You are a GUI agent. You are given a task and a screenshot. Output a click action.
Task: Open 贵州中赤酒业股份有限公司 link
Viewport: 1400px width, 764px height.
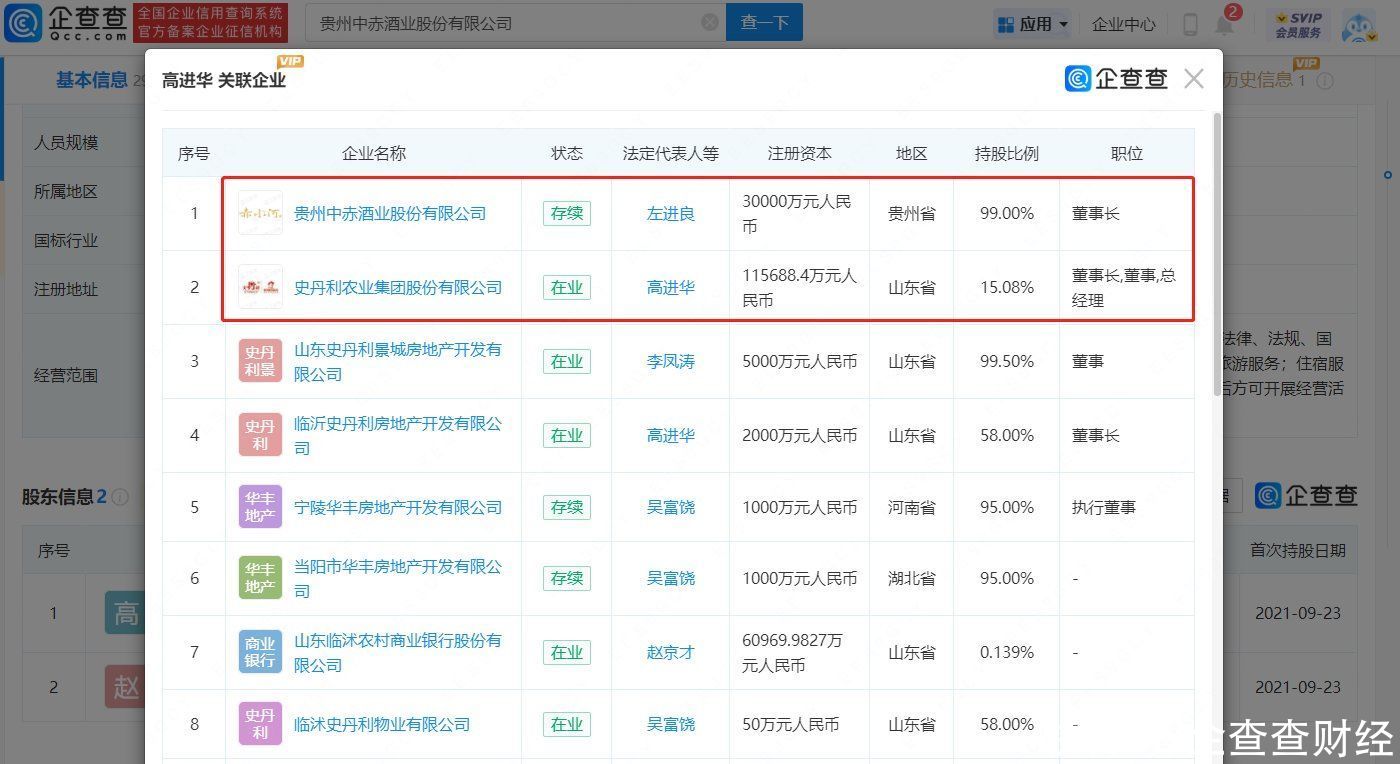(390, 213)
